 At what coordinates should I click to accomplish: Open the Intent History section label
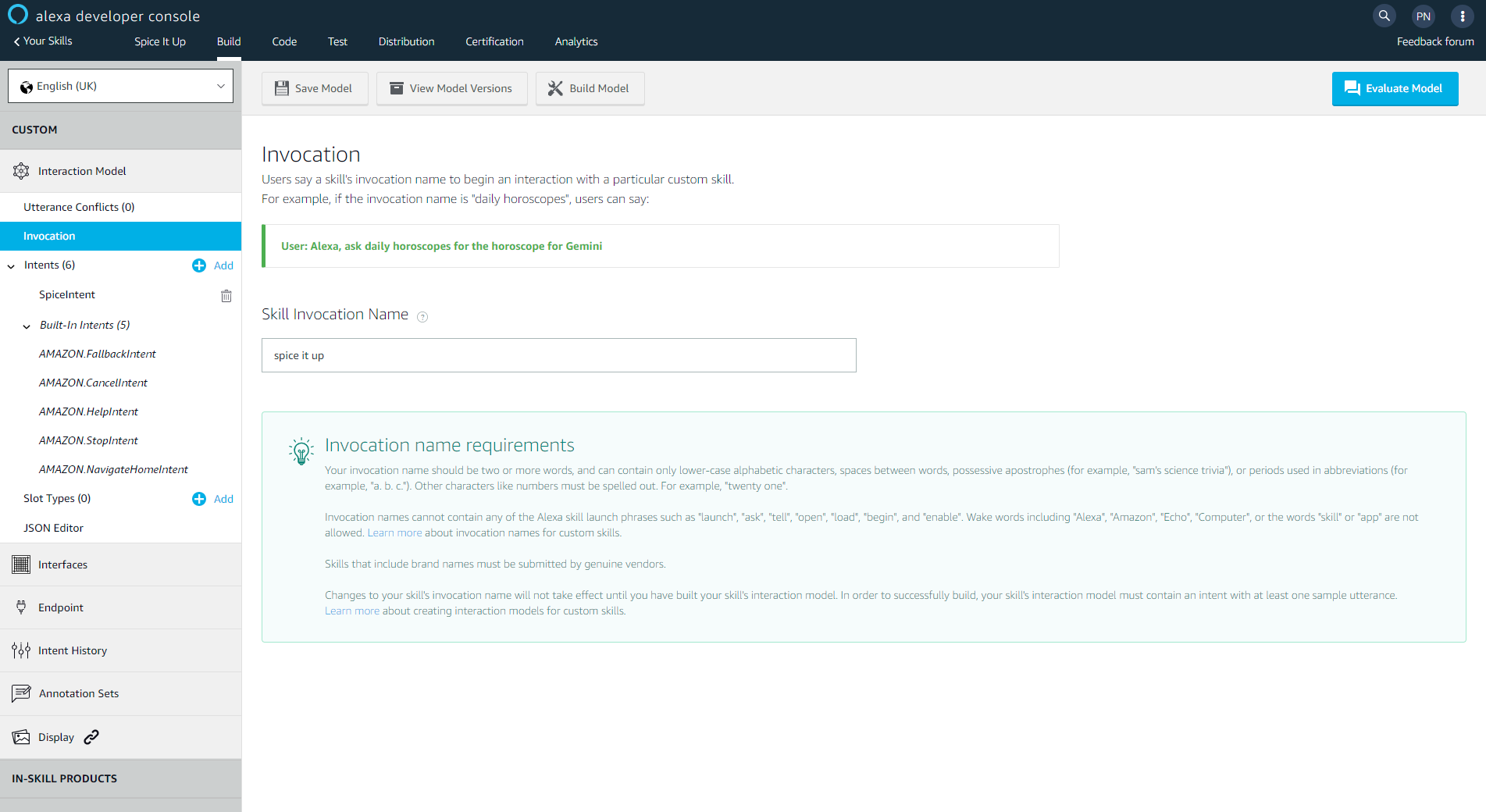(x=73, y=650)
